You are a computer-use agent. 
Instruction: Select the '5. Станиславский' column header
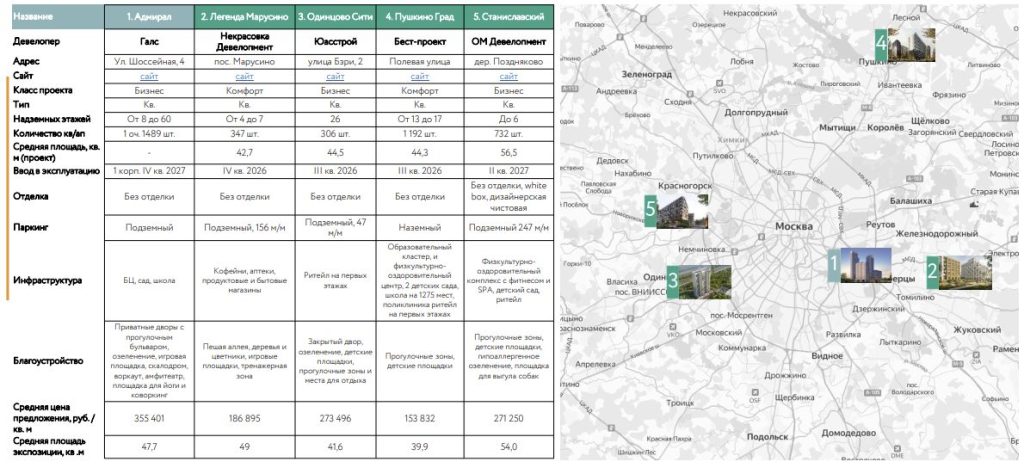[x=509, y=17]
